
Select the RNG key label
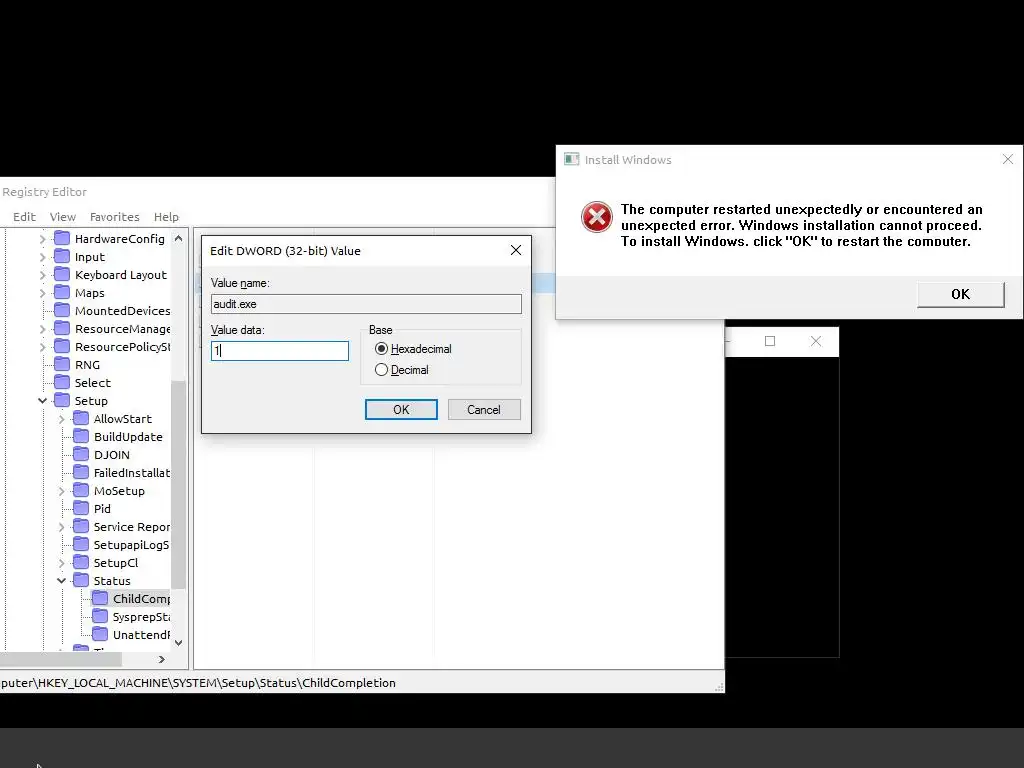88,365
